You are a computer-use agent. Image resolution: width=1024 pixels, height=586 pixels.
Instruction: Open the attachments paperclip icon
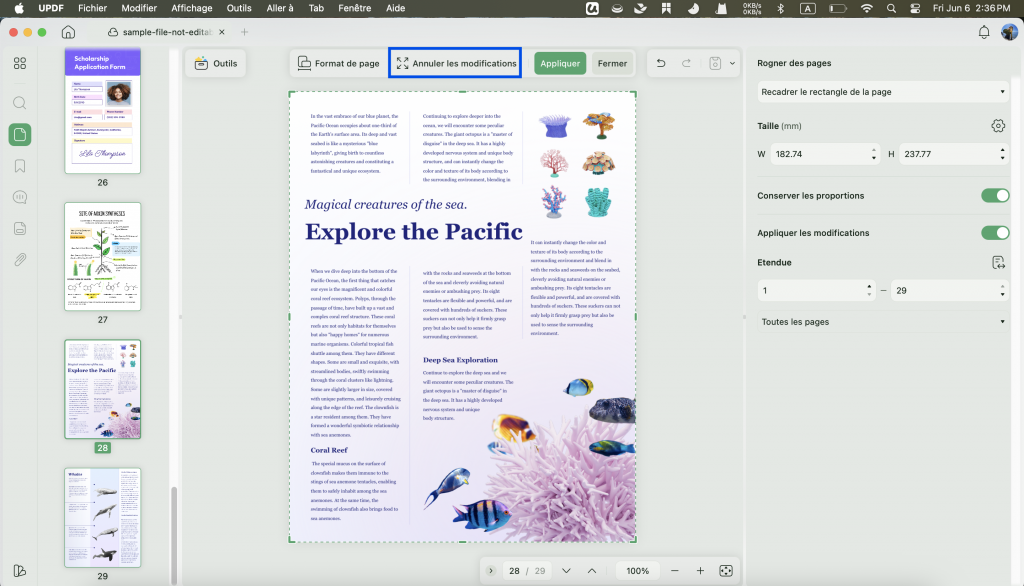[20, 259]
